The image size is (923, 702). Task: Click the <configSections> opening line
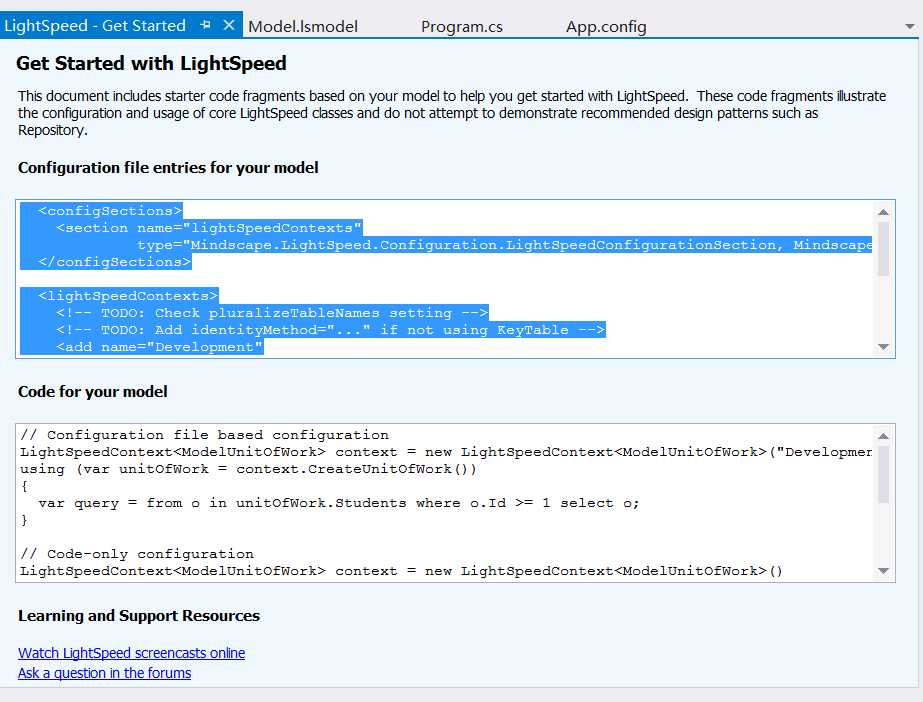point(110,211)
